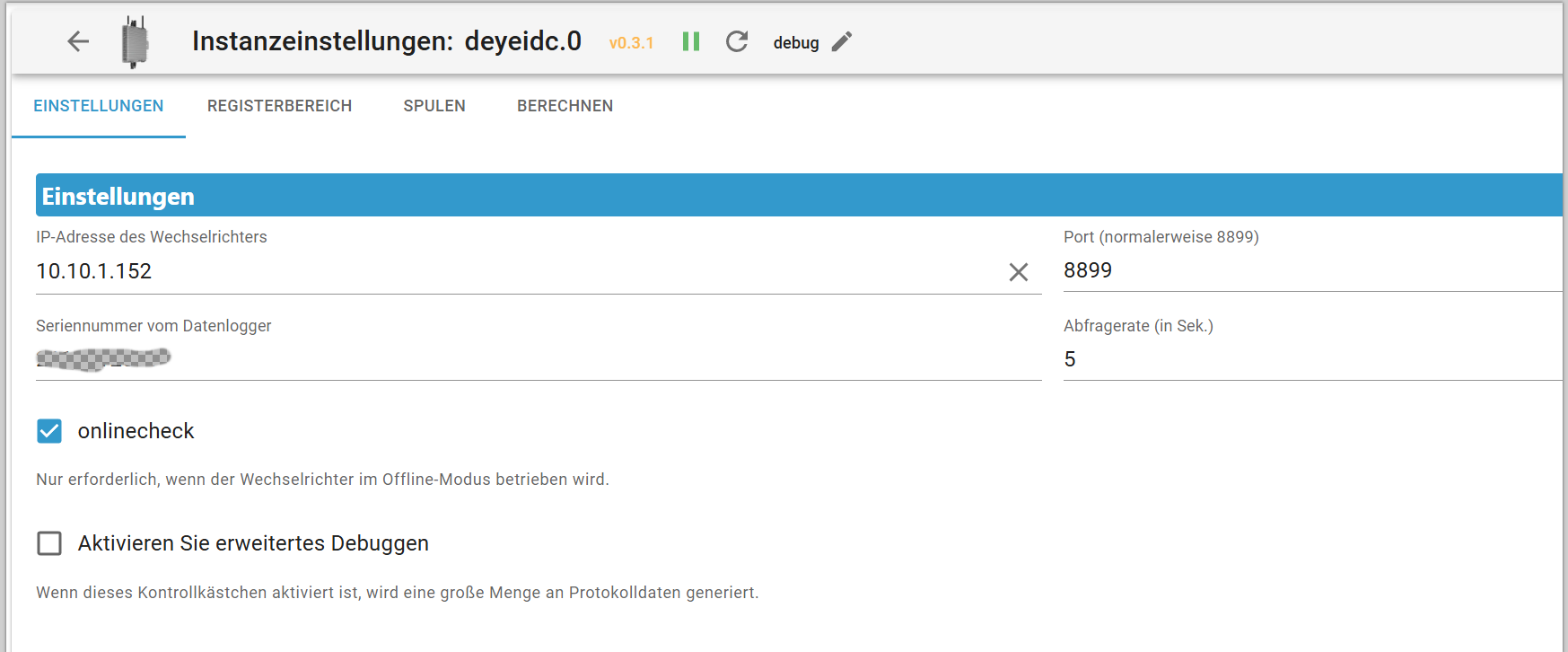
Task: Pause the deyeidc.0 instance
Action: point(690,41)
